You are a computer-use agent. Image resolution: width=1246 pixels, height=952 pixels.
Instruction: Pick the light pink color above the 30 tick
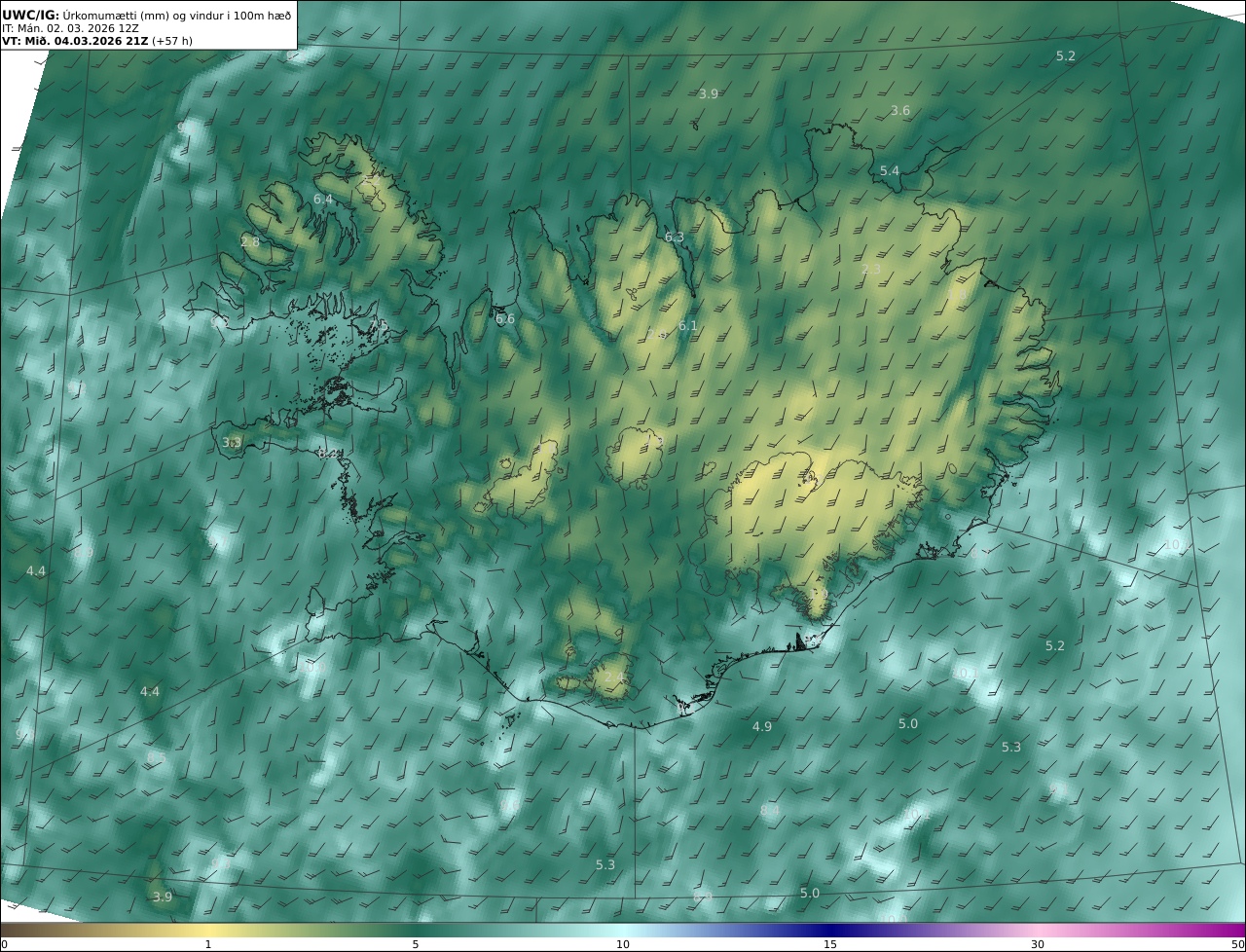(x=1038, y=930)
